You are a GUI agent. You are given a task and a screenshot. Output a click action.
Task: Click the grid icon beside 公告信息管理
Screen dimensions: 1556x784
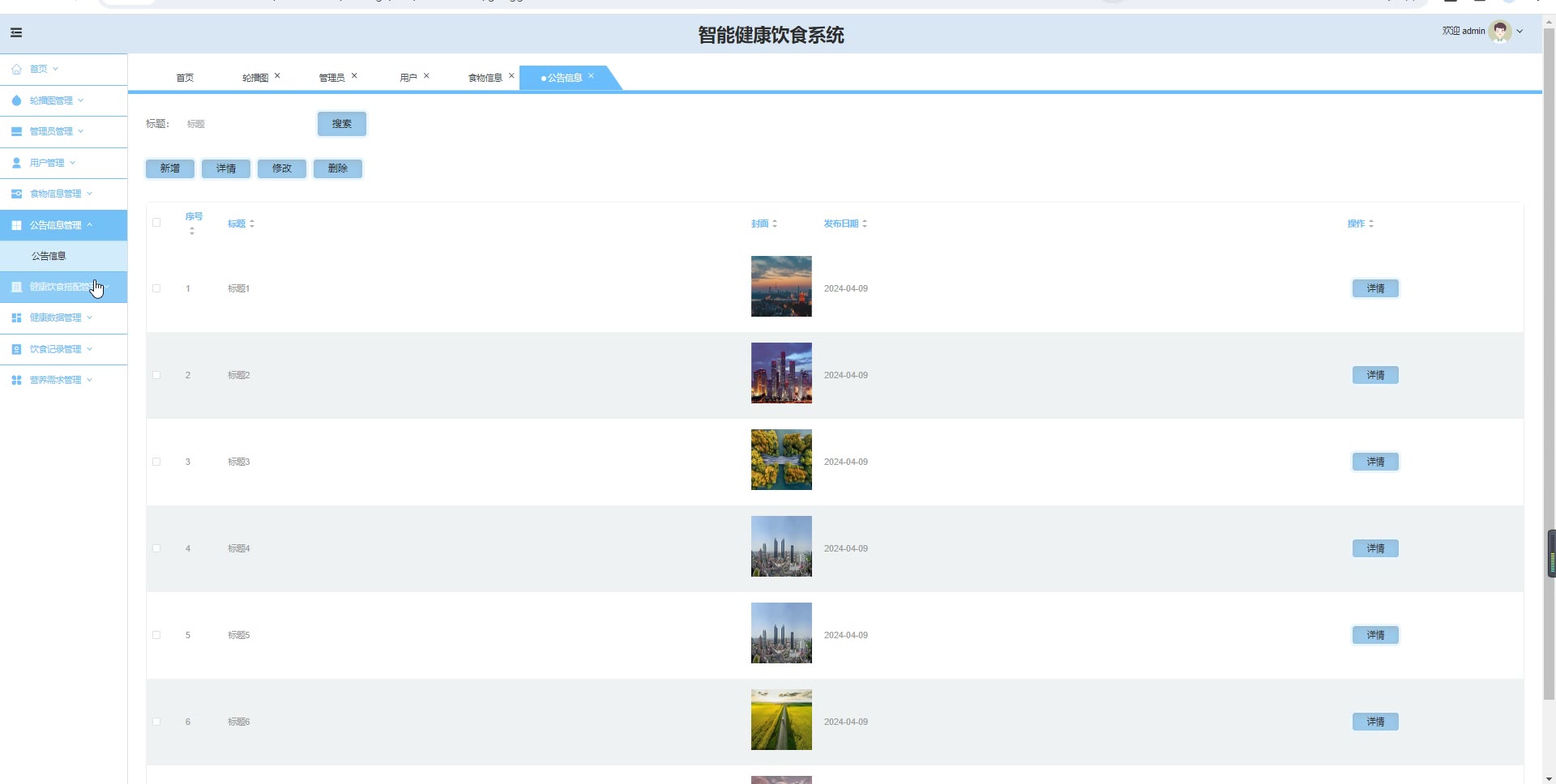(x=16, y=225)
